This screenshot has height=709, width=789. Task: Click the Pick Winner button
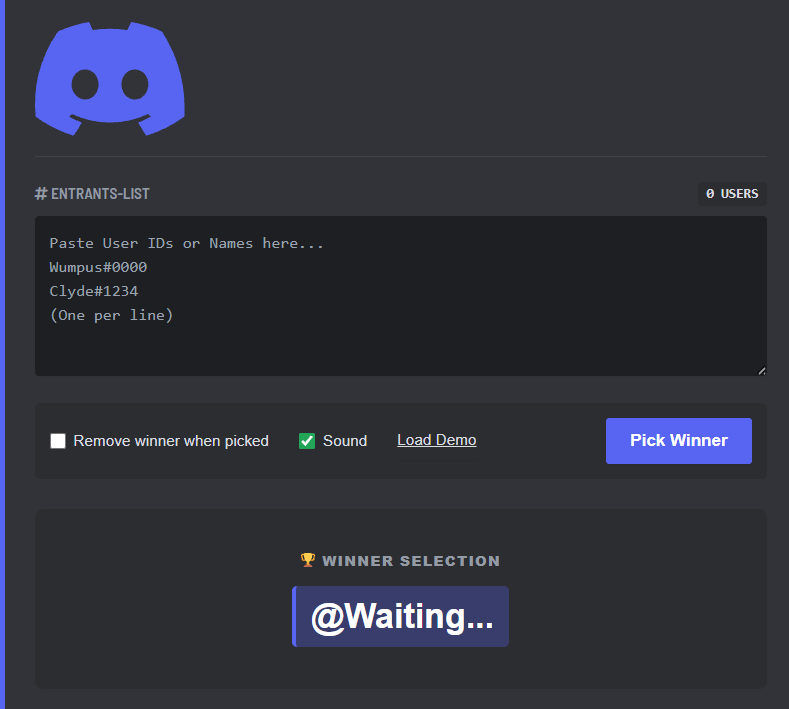tap(679, 441)
